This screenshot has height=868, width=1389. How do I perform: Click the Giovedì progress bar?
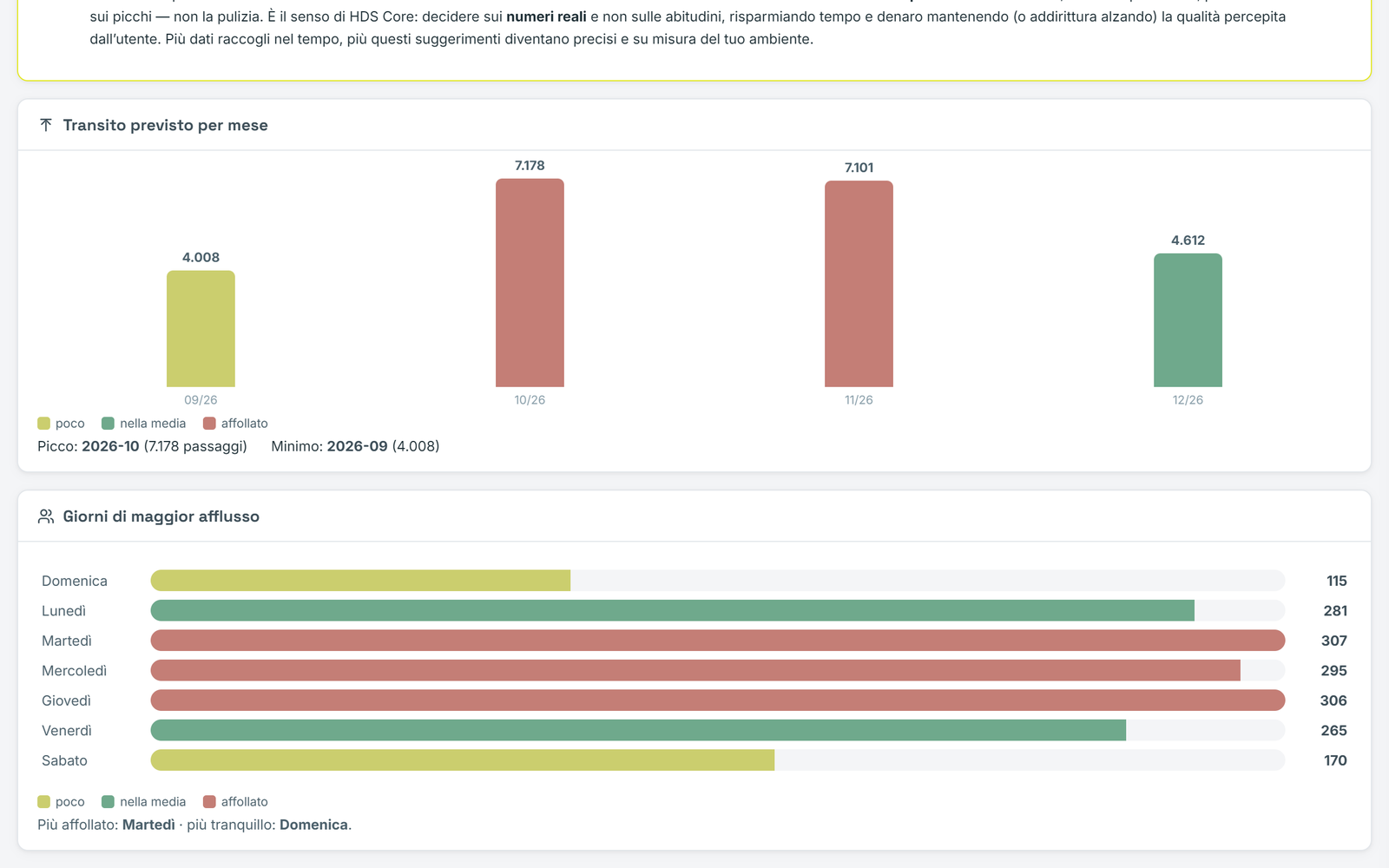click(x=718, y=700)
